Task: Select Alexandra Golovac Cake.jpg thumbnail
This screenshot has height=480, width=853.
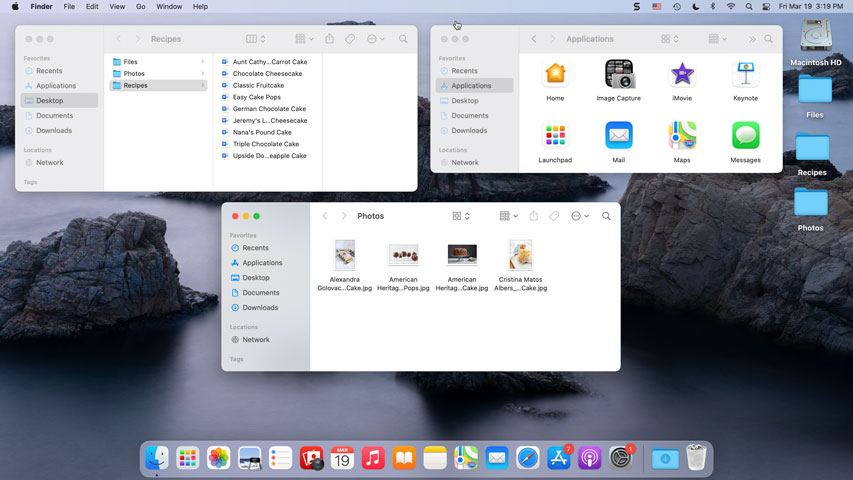Action: tap(345, 255)
